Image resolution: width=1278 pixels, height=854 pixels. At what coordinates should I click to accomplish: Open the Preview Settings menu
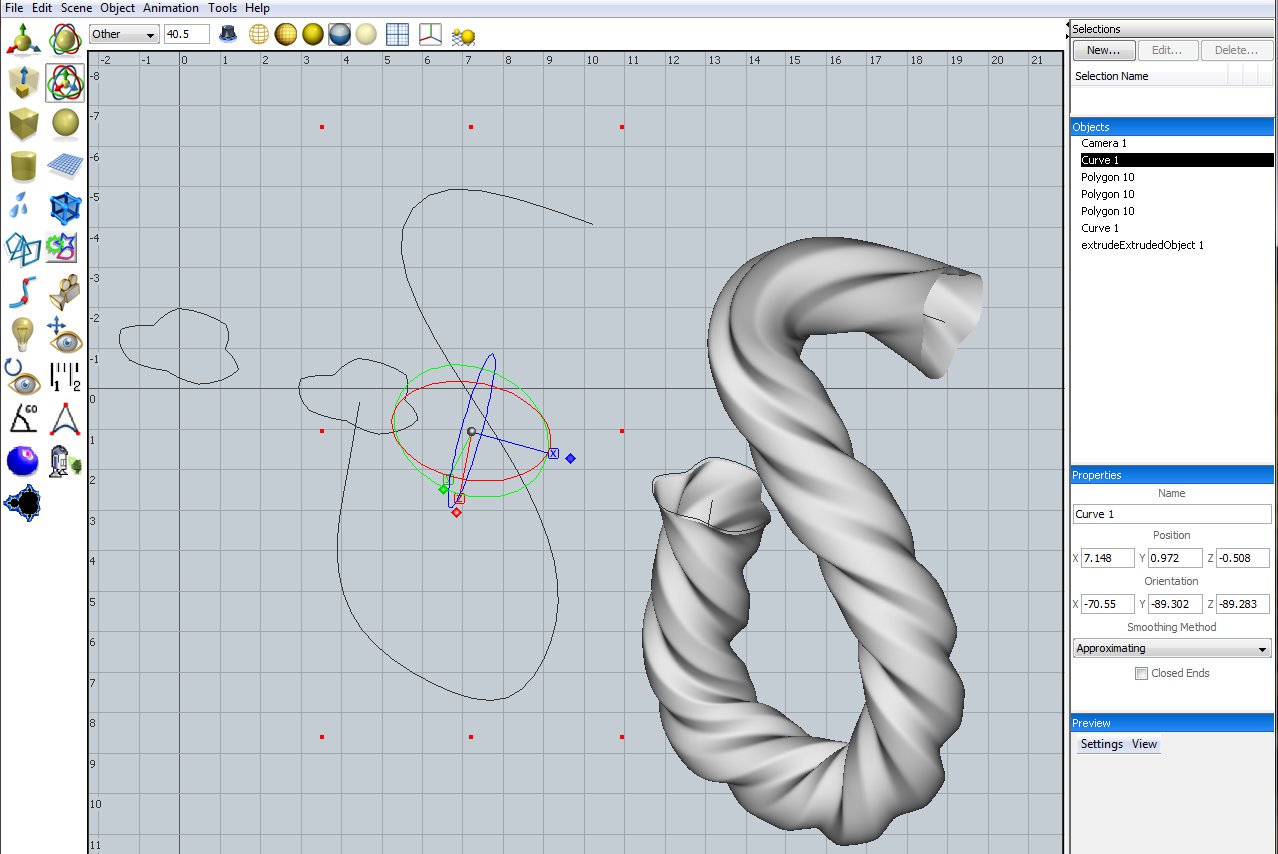[1102, 744]
